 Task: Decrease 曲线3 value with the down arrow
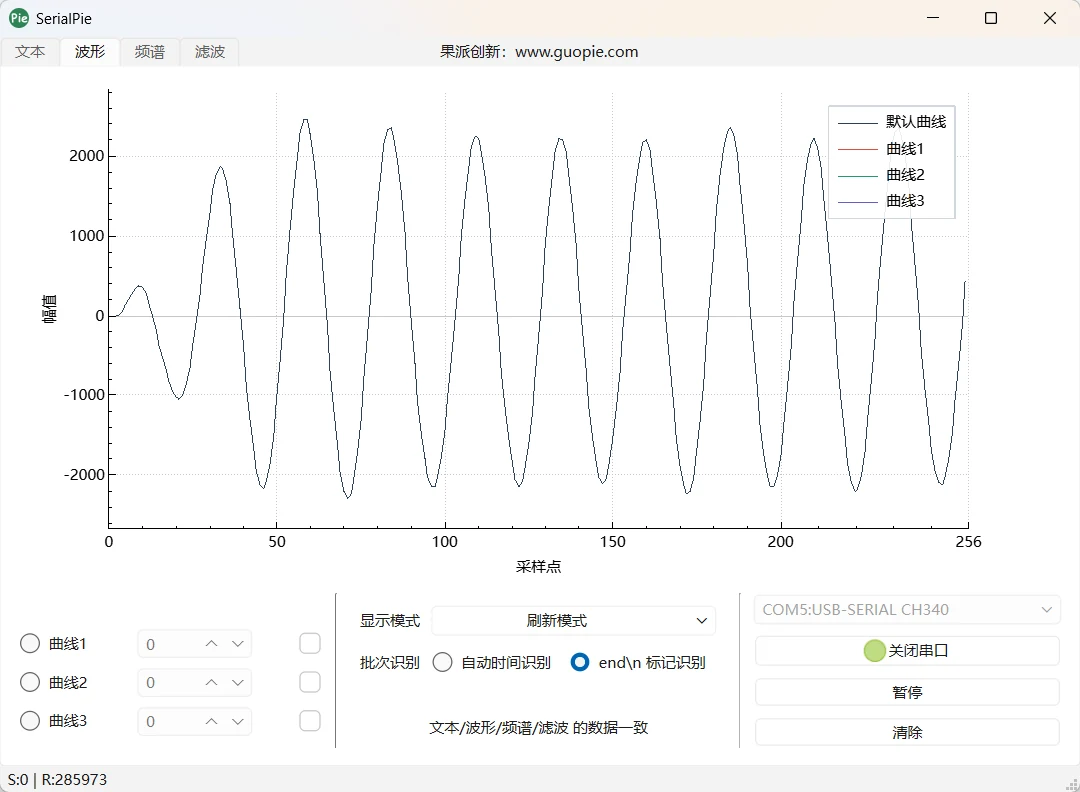(x=238, y=722)
